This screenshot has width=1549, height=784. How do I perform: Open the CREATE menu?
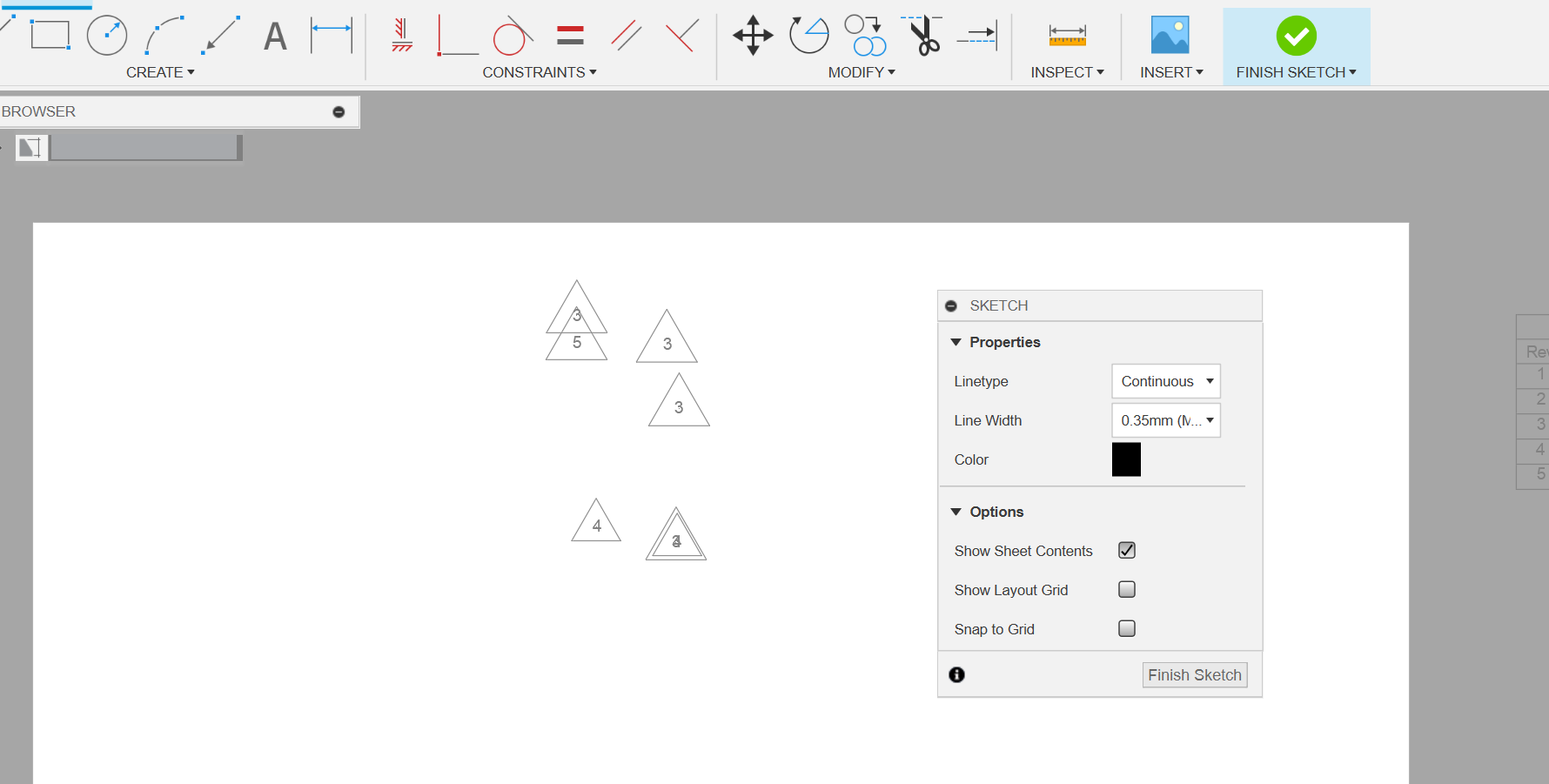tap(160, 72)
